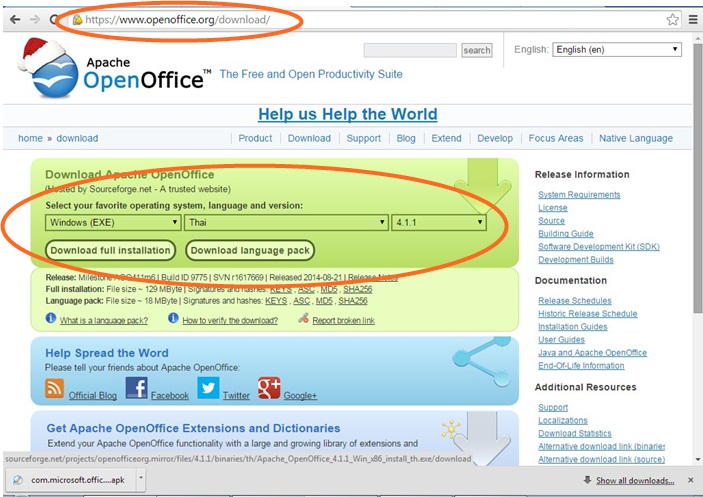Click the home breadcrumb link
The width and height of the screenshot is (703, 497).
(30, 138)
